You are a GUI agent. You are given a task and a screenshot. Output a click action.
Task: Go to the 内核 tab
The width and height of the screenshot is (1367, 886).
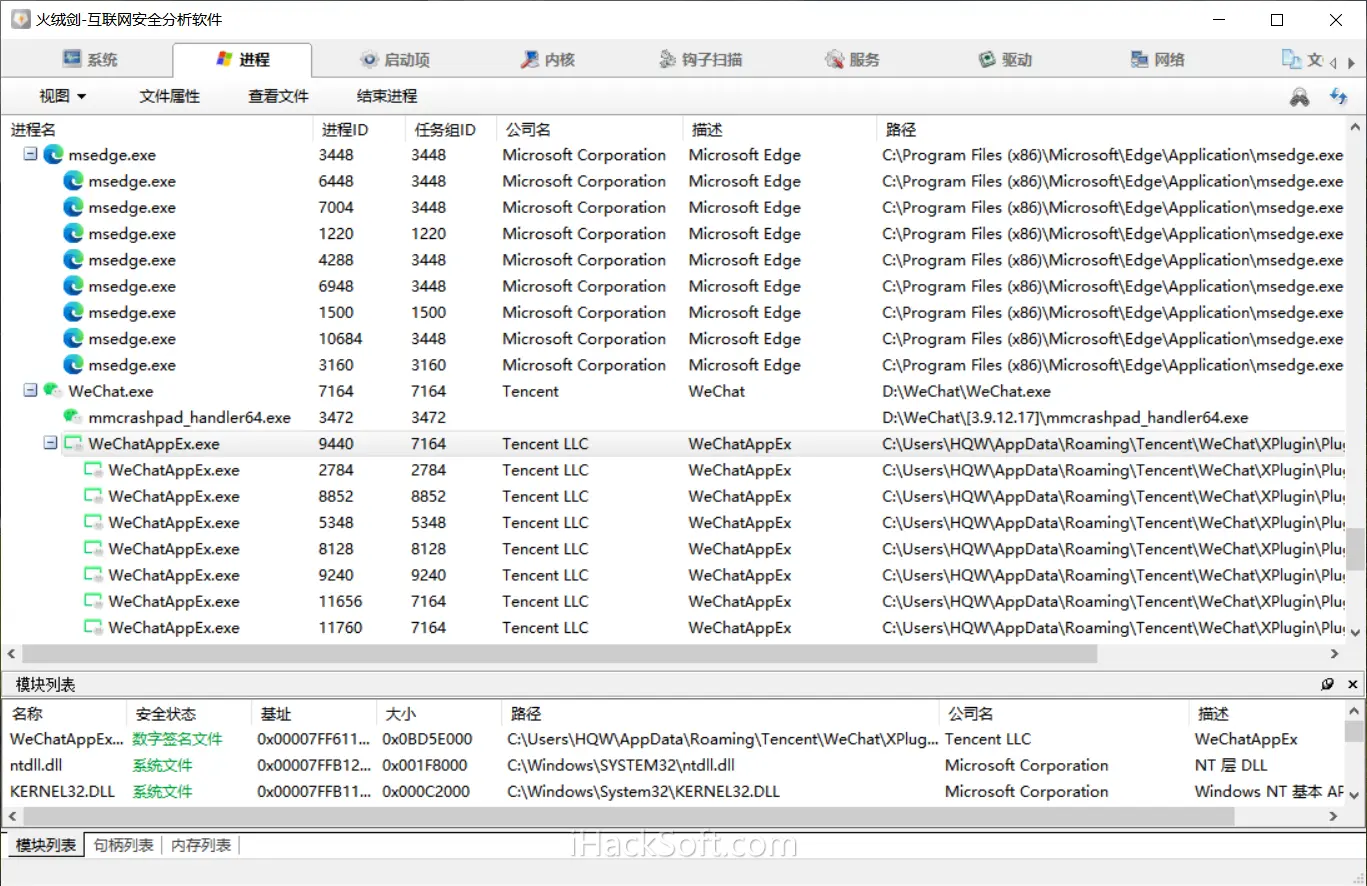[x=548, y=60]
